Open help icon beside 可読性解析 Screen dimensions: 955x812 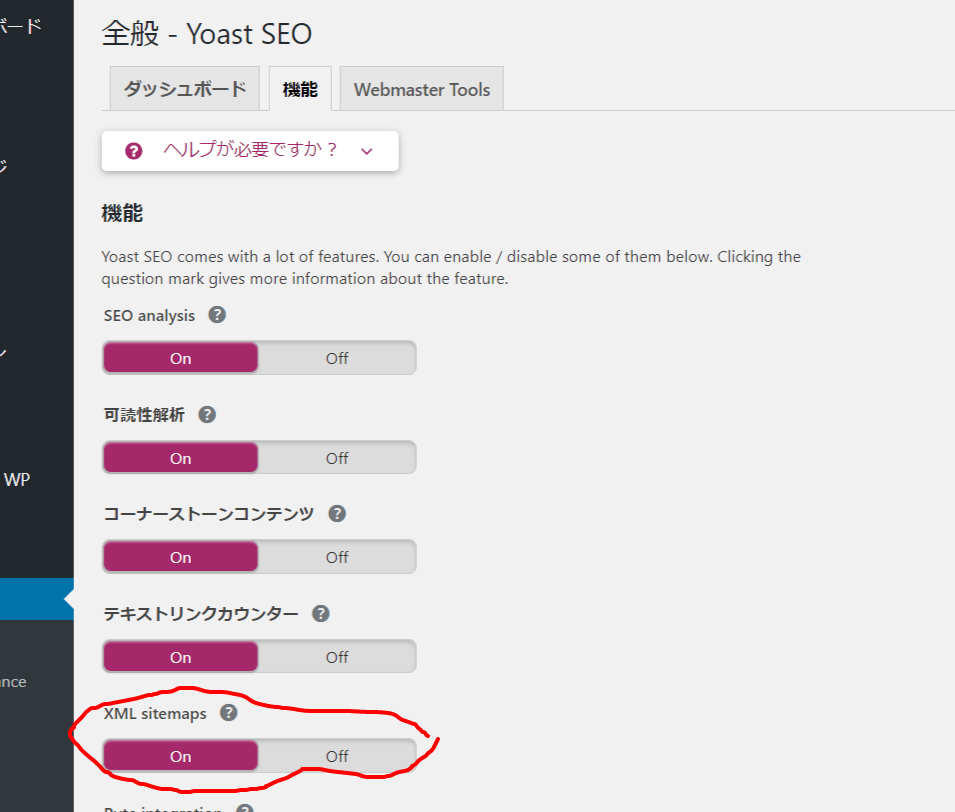point(207,415)
